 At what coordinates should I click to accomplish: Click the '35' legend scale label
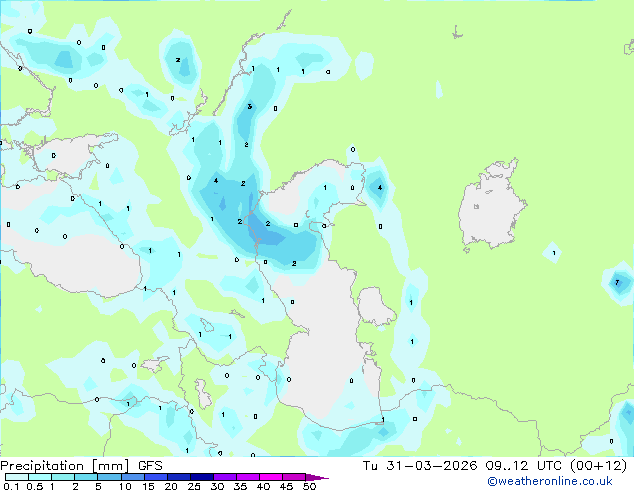[240, 486]
